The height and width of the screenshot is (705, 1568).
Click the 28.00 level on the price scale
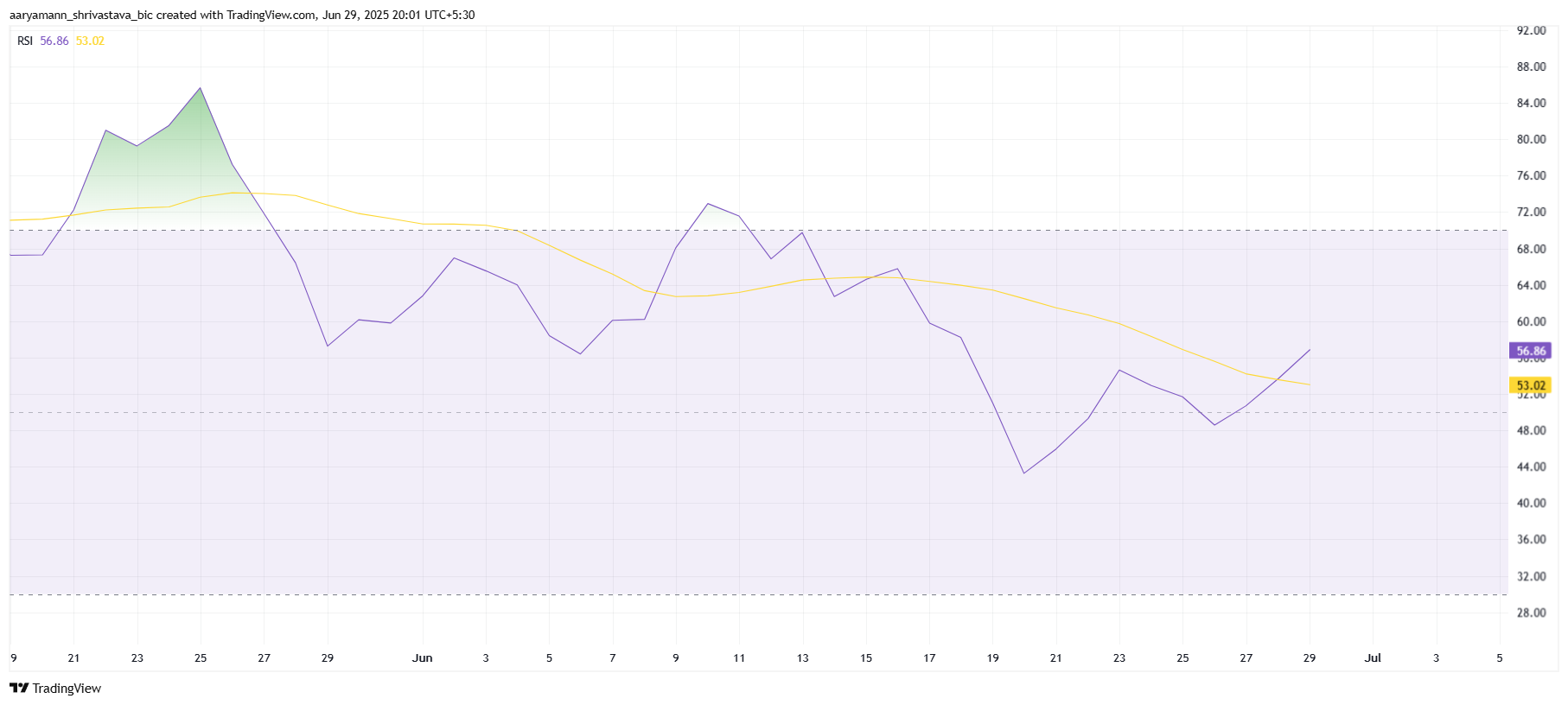tap(1531, 613)
